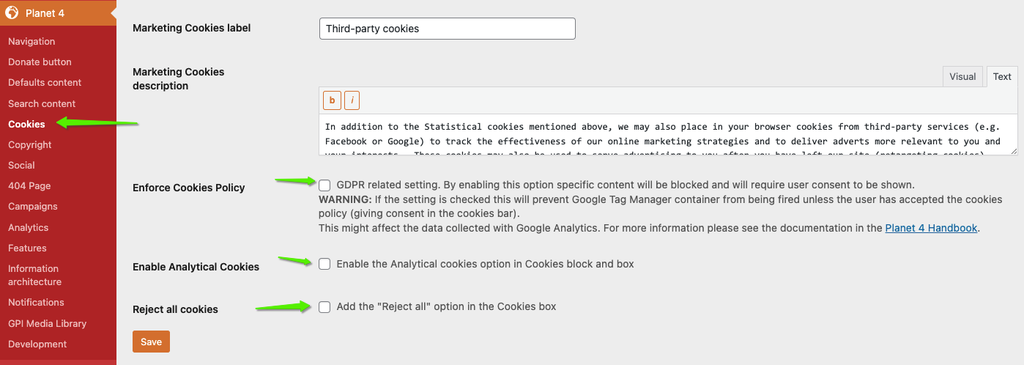Check Enable Analytical Cookies option

pos(325,264)
